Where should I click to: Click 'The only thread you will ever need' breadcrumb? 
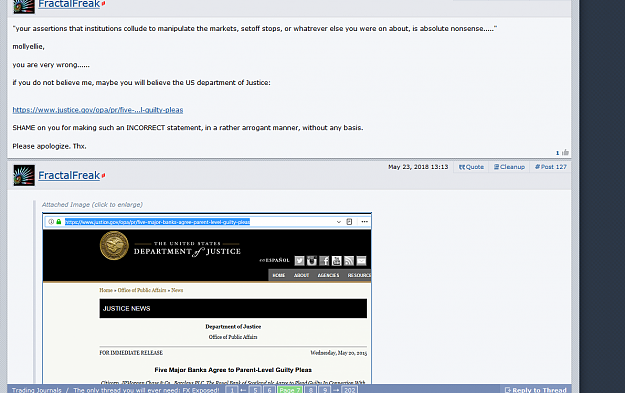tap(146, 390)
